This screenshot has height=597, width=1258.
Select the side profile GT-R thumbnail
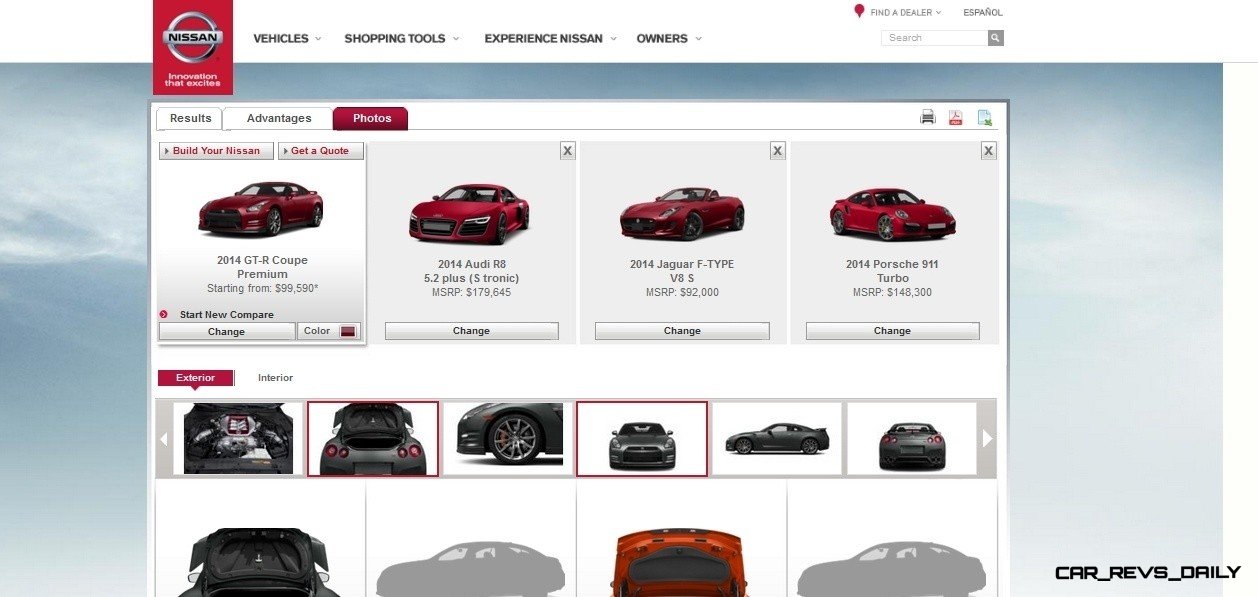(777, 438)
